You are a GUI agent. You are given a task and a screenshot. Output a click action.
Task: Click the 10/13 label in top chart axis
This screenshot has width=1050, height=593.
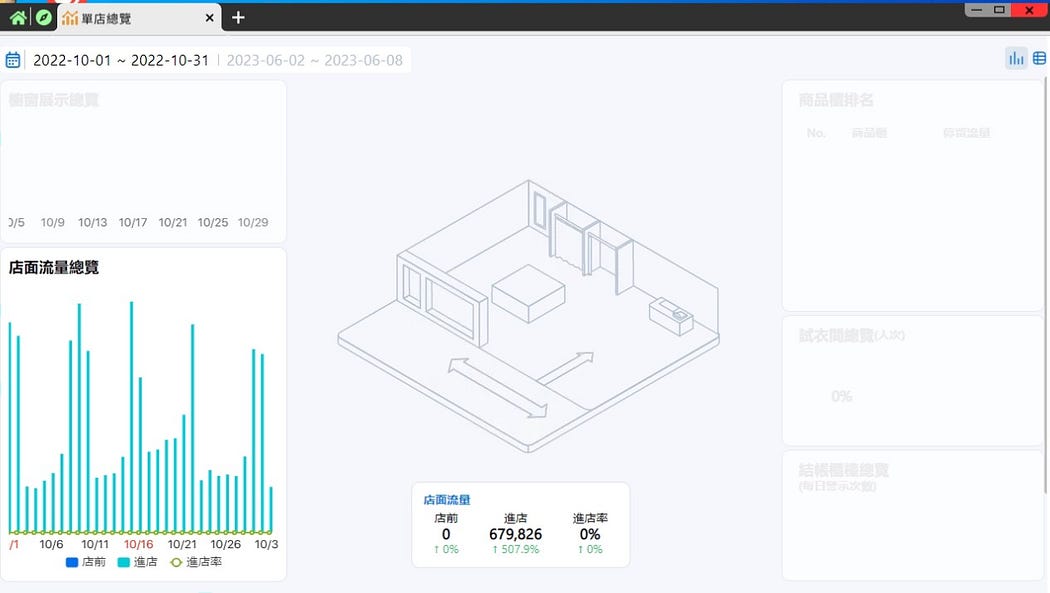coord(92,222)
